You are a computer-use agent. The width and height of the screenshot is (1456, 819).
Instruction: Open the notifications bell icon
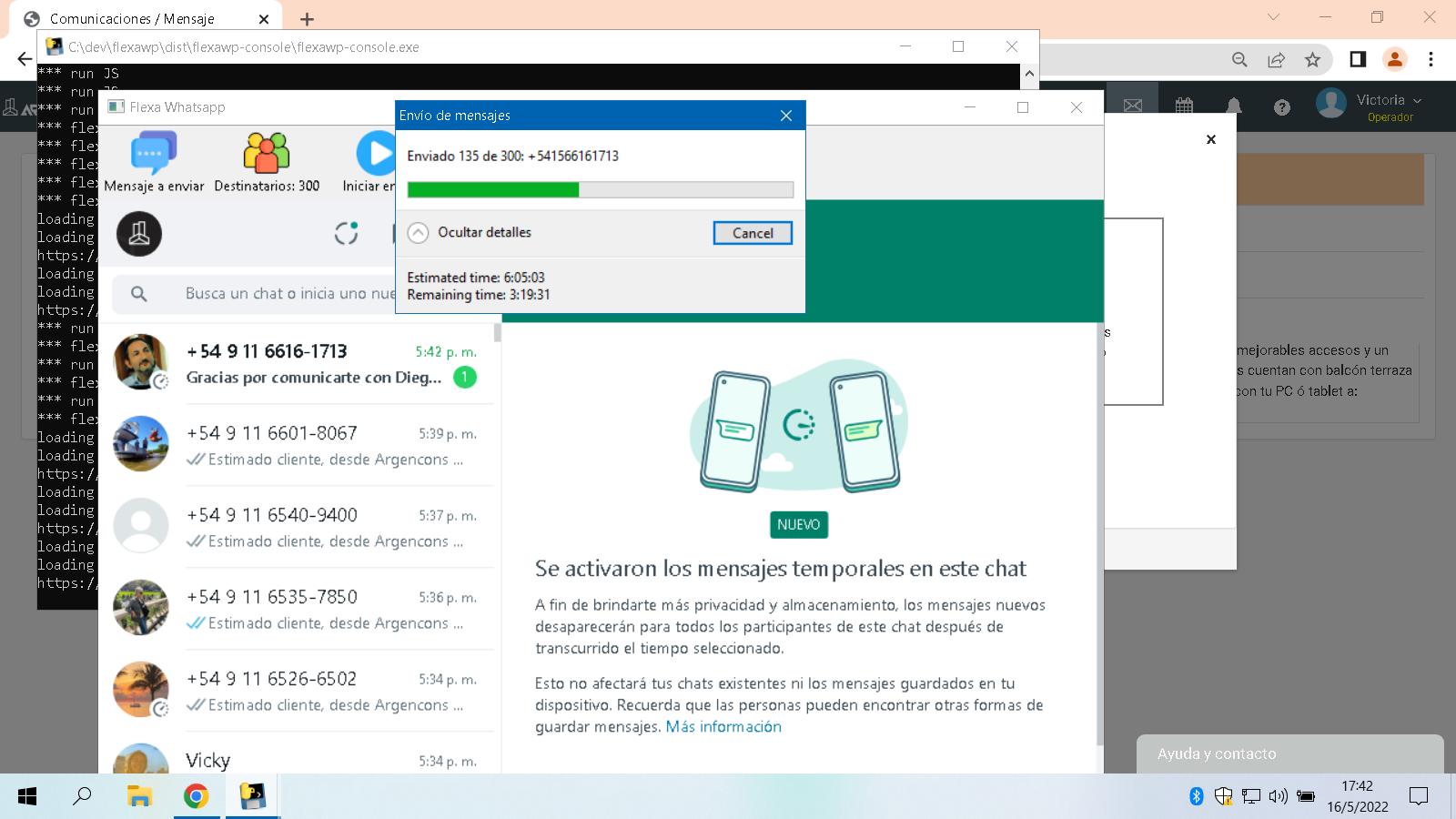[x=1234, y=106]
